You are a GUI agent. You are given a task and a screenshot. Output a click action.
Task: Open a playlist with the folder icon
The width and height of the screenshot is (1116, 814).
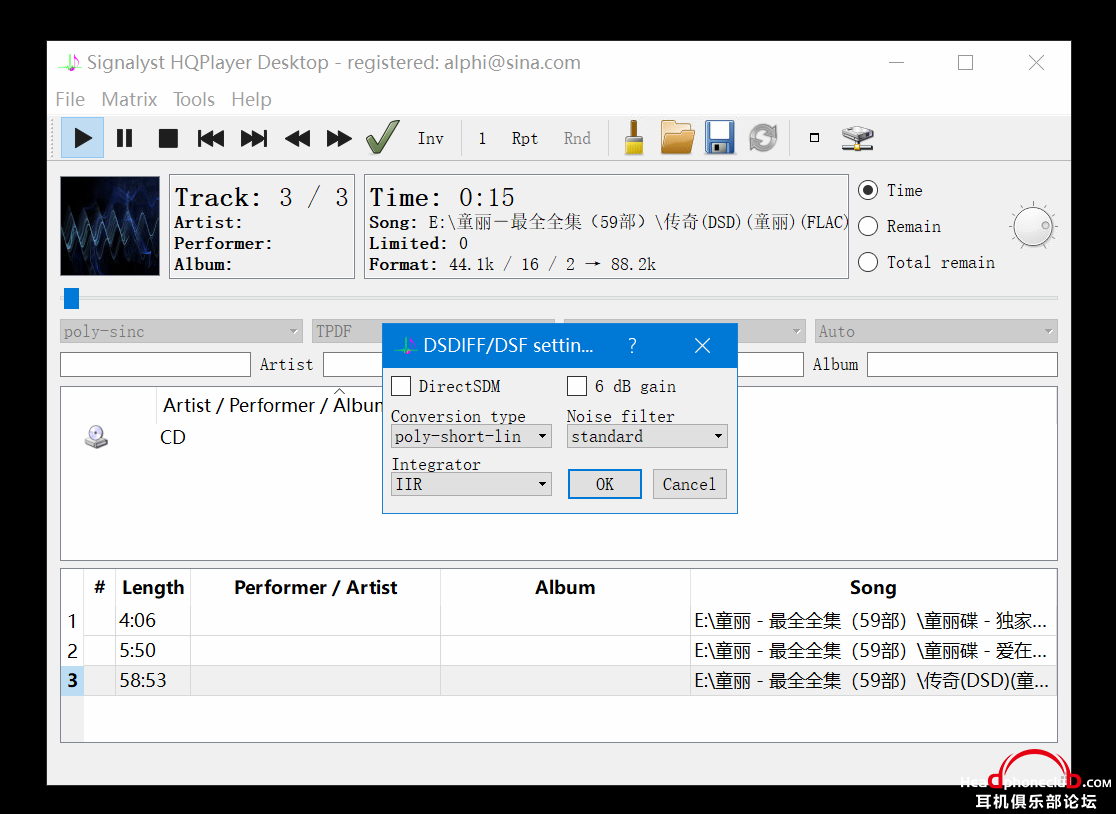[677, 137]
